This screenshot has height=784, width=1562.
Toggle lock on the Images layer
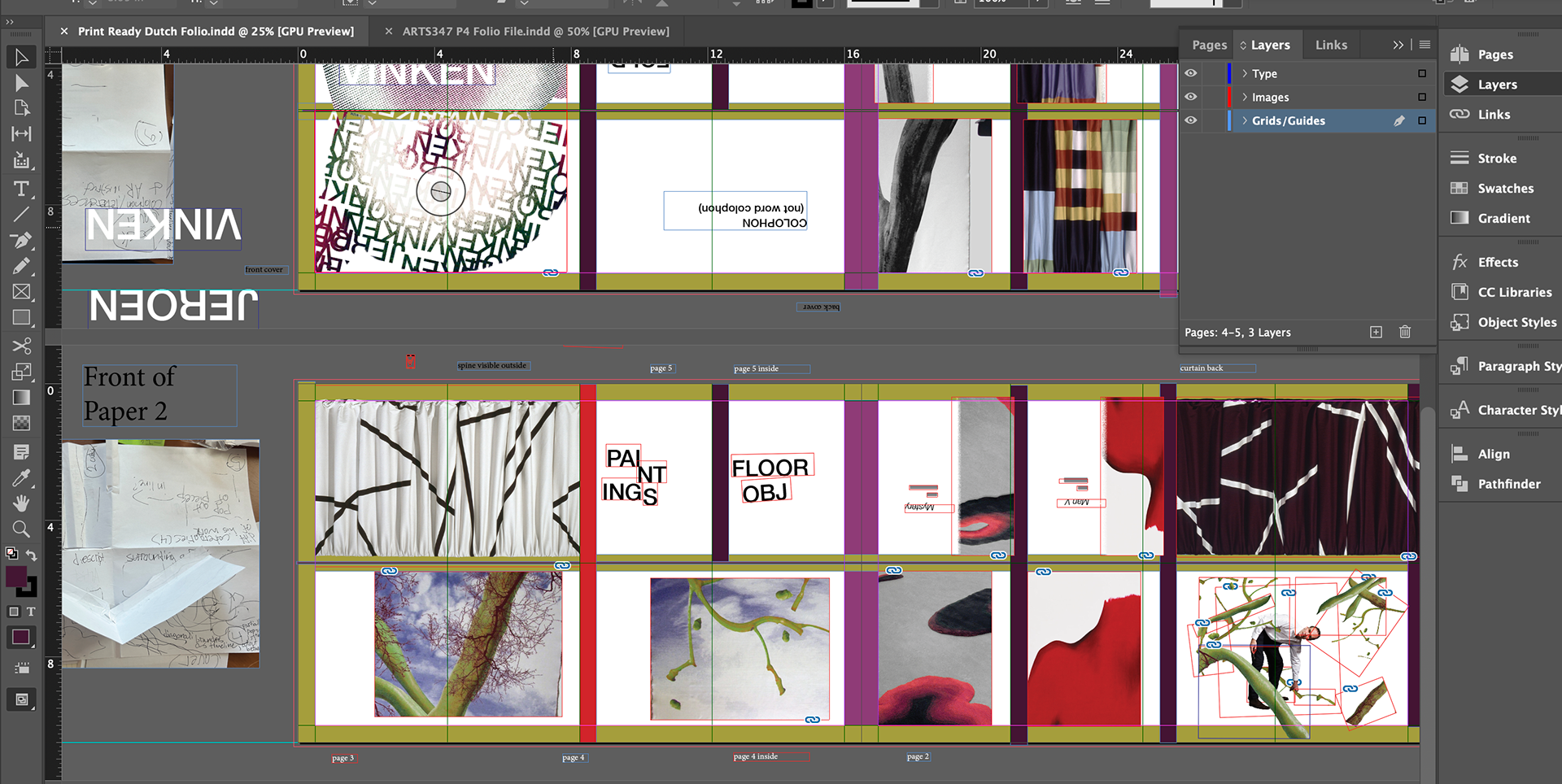(1213, 97)
